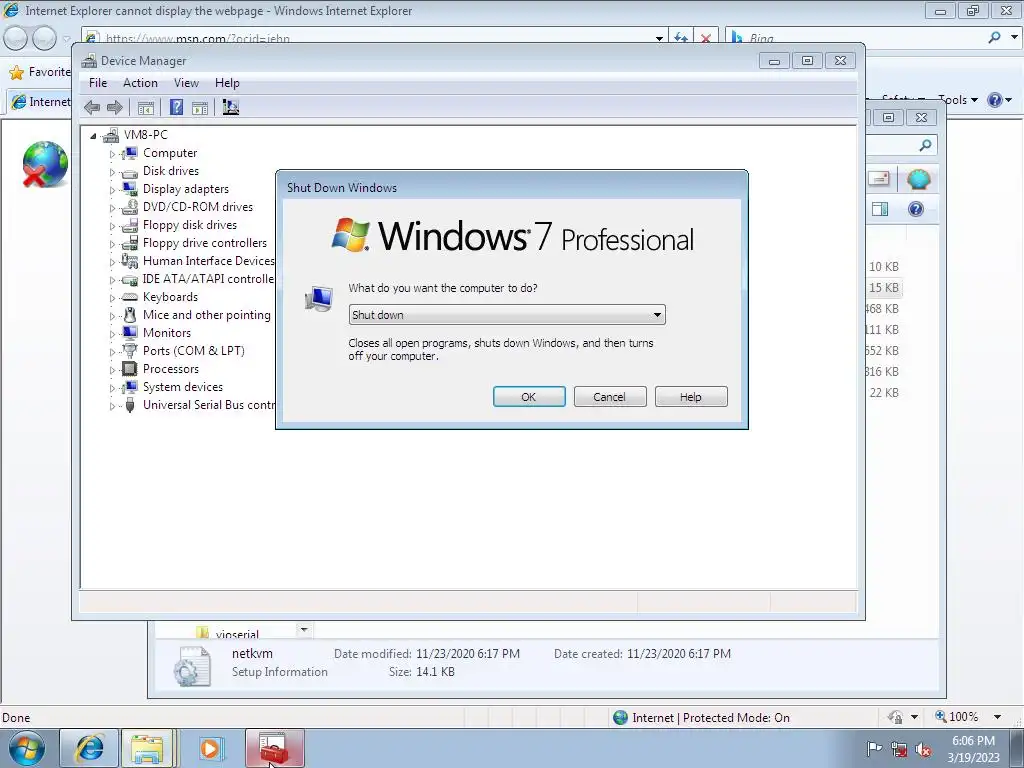The image size is (1024, 768).
Task: Click the Bing search magnifier icon
Action: click(995, 38)
